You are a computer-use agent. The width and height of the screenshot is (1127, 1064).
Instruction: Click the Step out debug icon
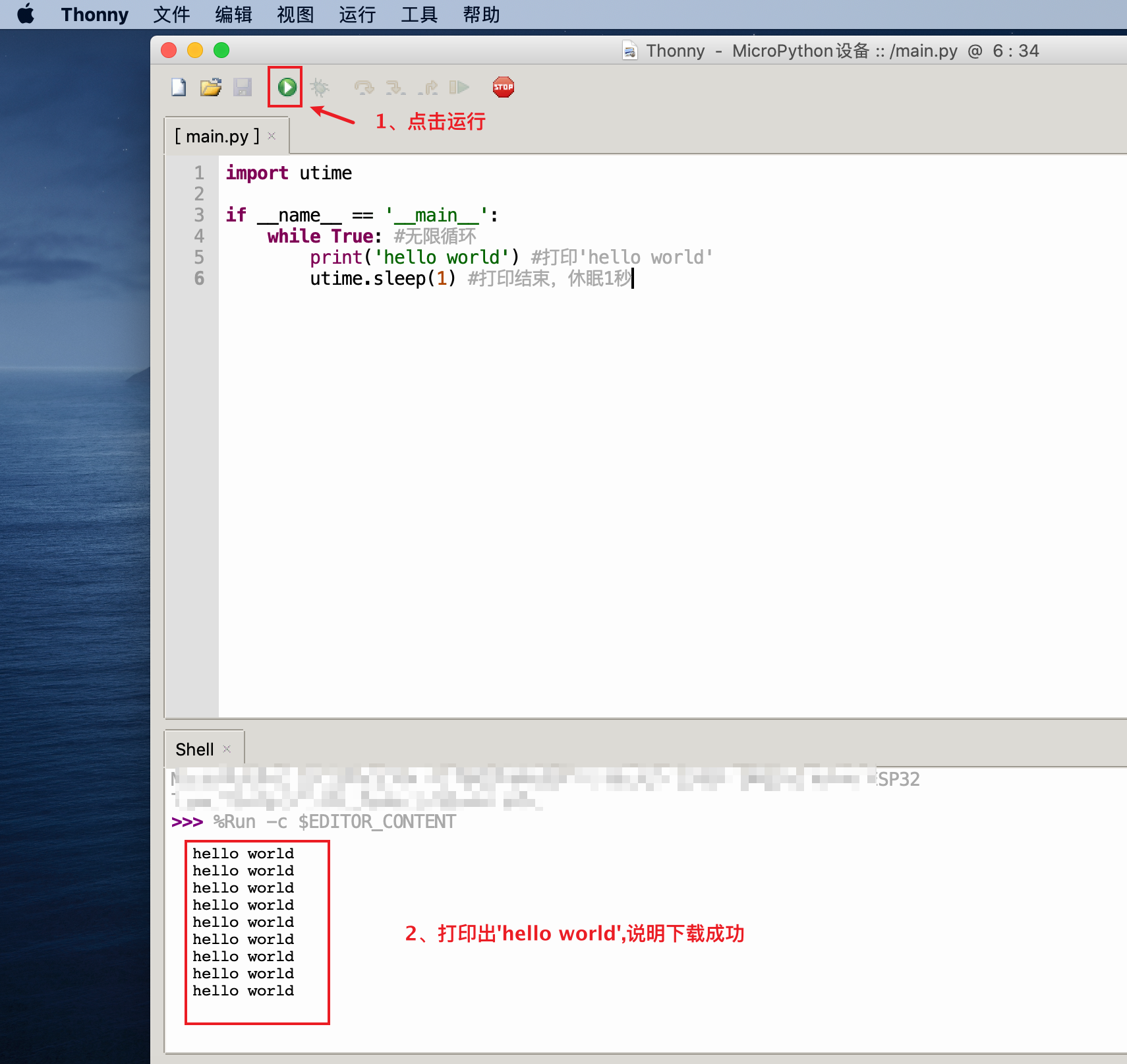coord(428,87)
